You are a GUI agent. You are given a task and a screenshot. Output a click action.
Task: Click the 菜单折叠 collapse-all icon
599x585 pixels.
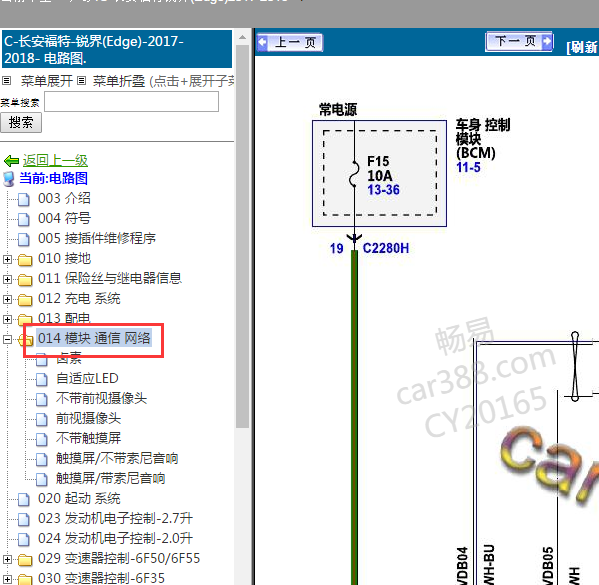click(81, 81)
